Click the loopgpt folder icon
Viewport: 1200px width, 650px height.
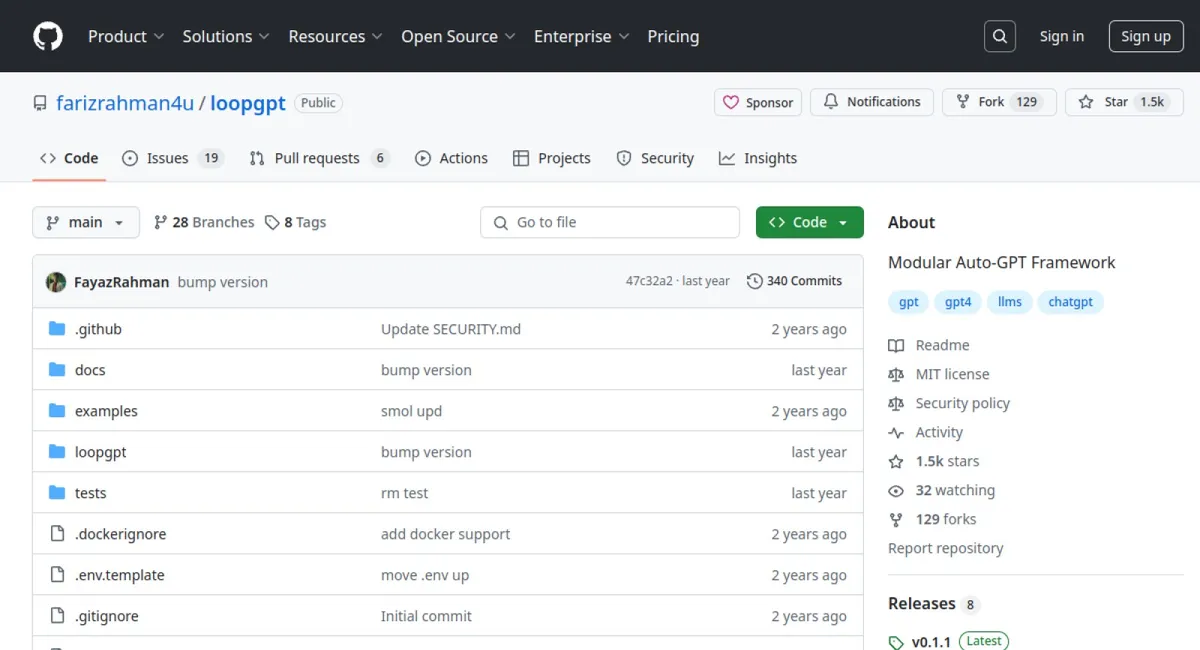point(57,452)
